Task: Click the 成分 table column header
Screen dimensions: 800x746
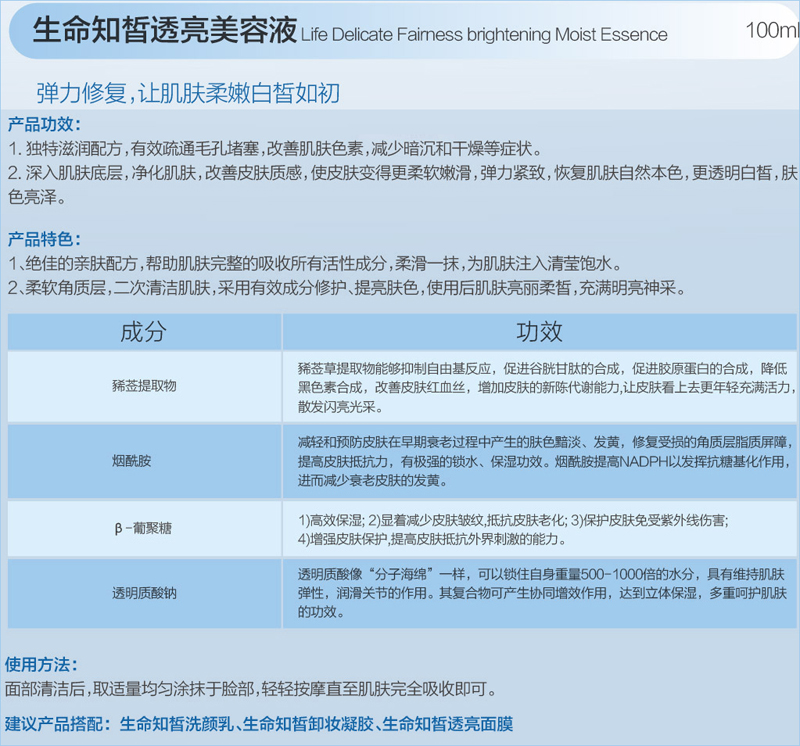Action: pos(143,331)
